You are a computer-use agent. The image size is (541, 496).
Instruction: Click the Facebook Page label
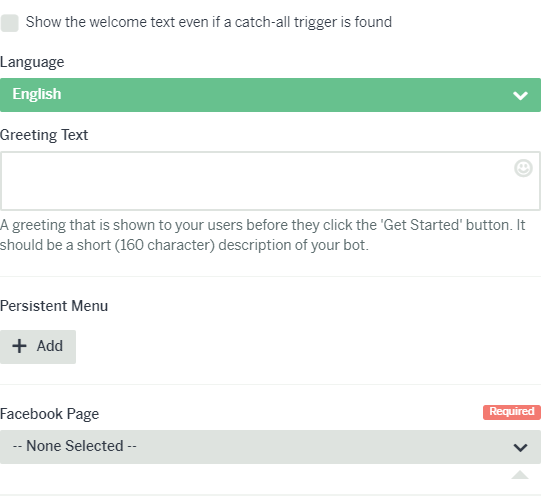click(50, 414)
